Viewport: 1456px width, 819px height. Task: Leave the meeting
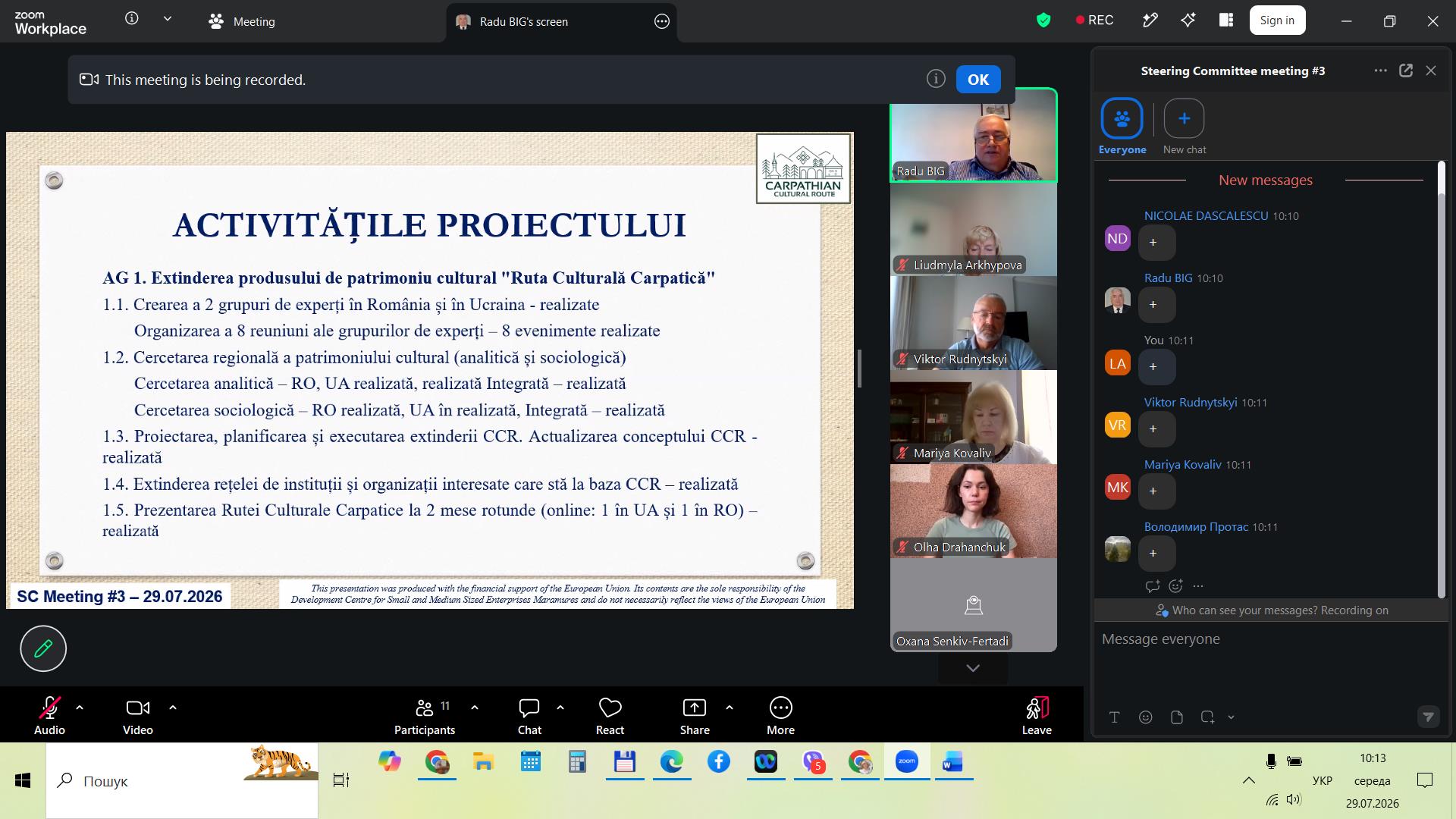pos(1037,715)
